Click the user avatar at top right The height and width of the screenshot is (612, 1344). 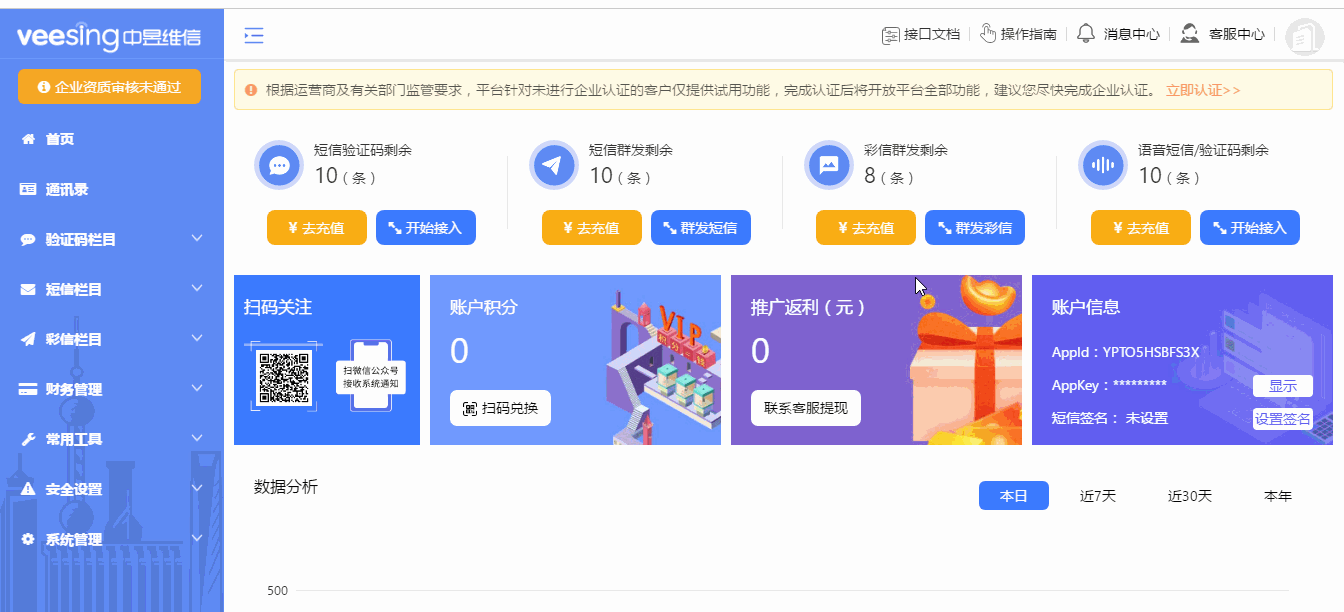click(x=1305, y=35)
